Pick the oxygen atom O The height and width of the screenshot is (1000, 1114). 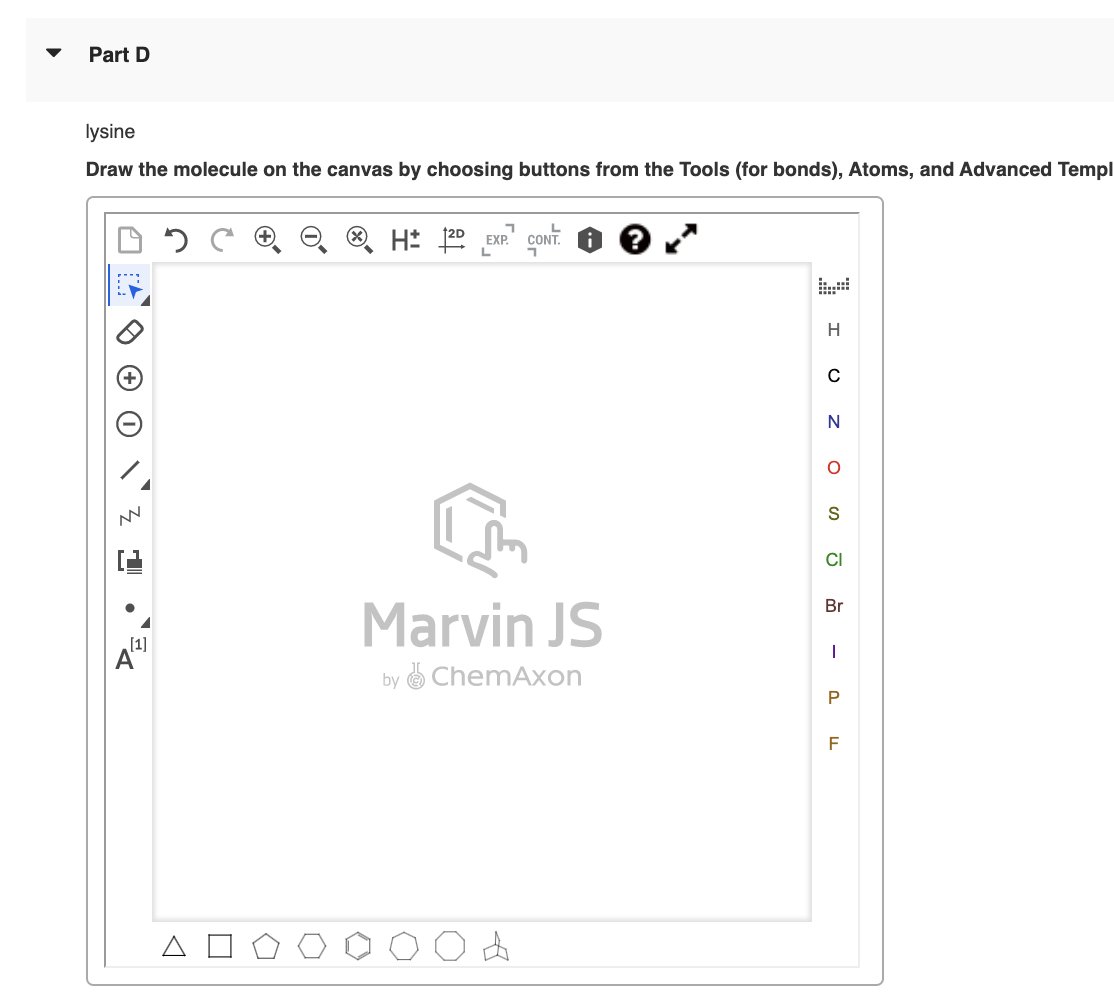click(x=834, y=468)
